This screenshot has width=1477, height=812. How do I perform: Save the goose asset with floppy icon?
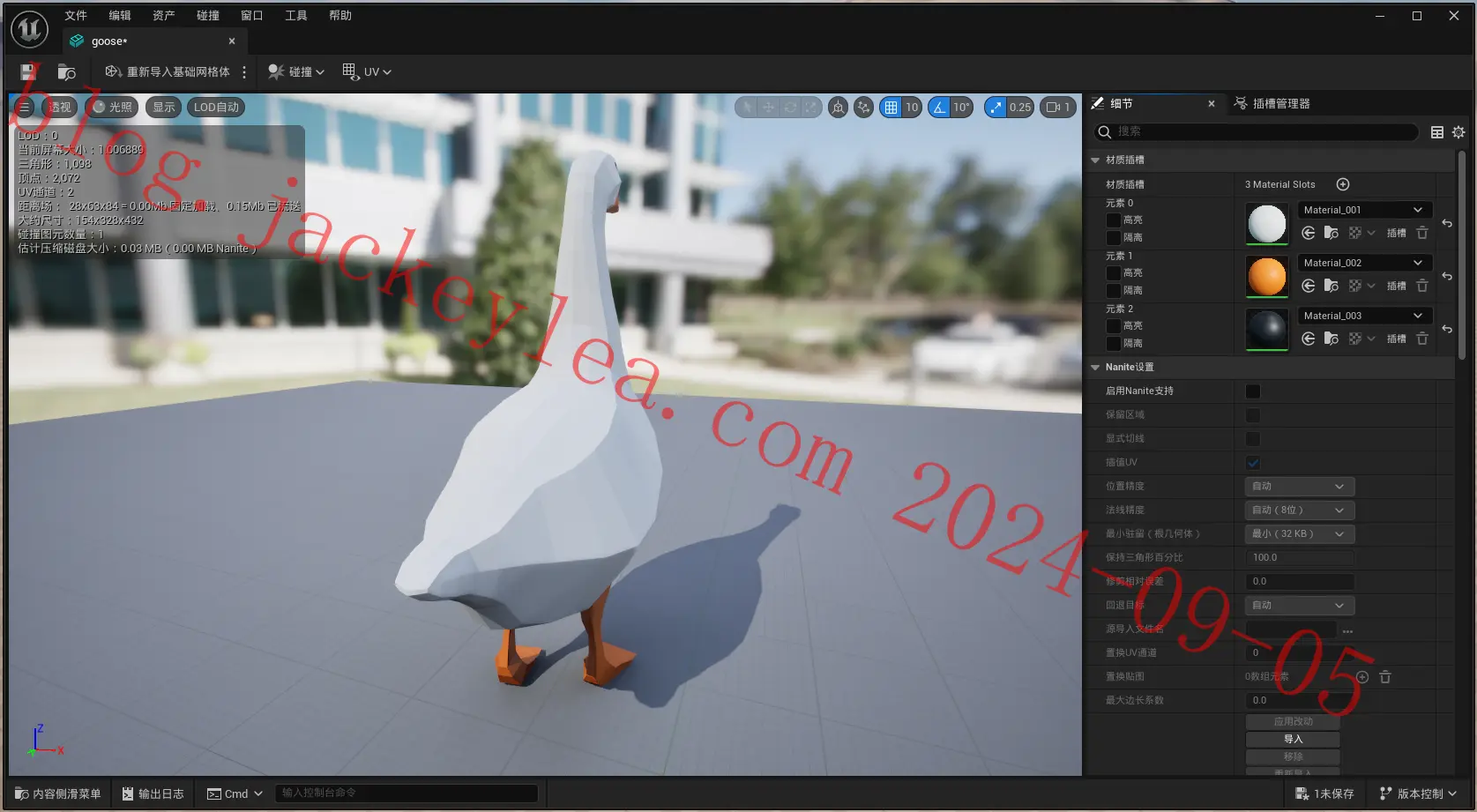coord(28,72)
